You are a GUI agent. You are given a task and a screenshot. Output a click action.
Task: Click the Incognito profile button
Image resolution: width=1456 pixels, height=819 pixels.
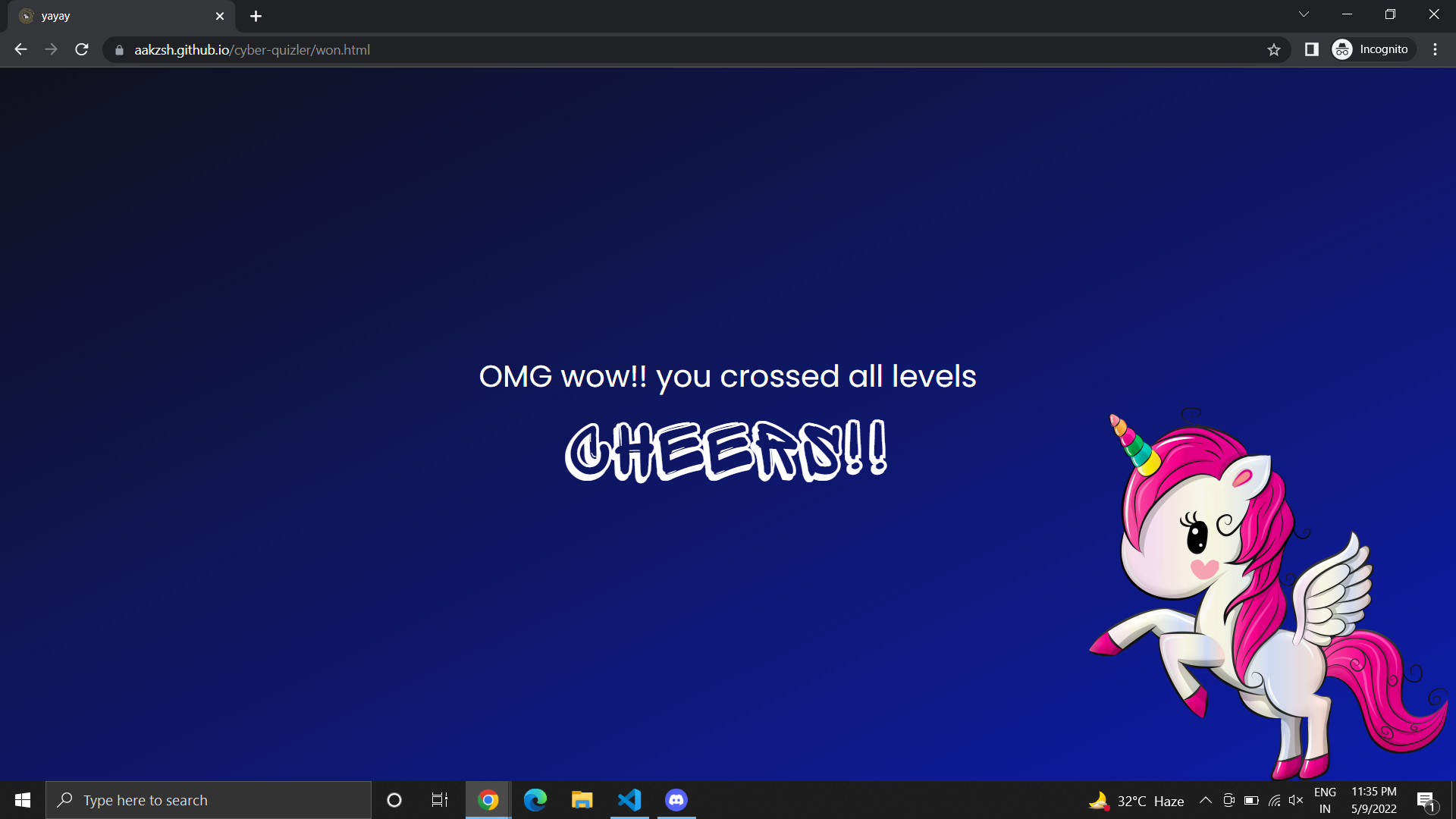pos(1373,49)
